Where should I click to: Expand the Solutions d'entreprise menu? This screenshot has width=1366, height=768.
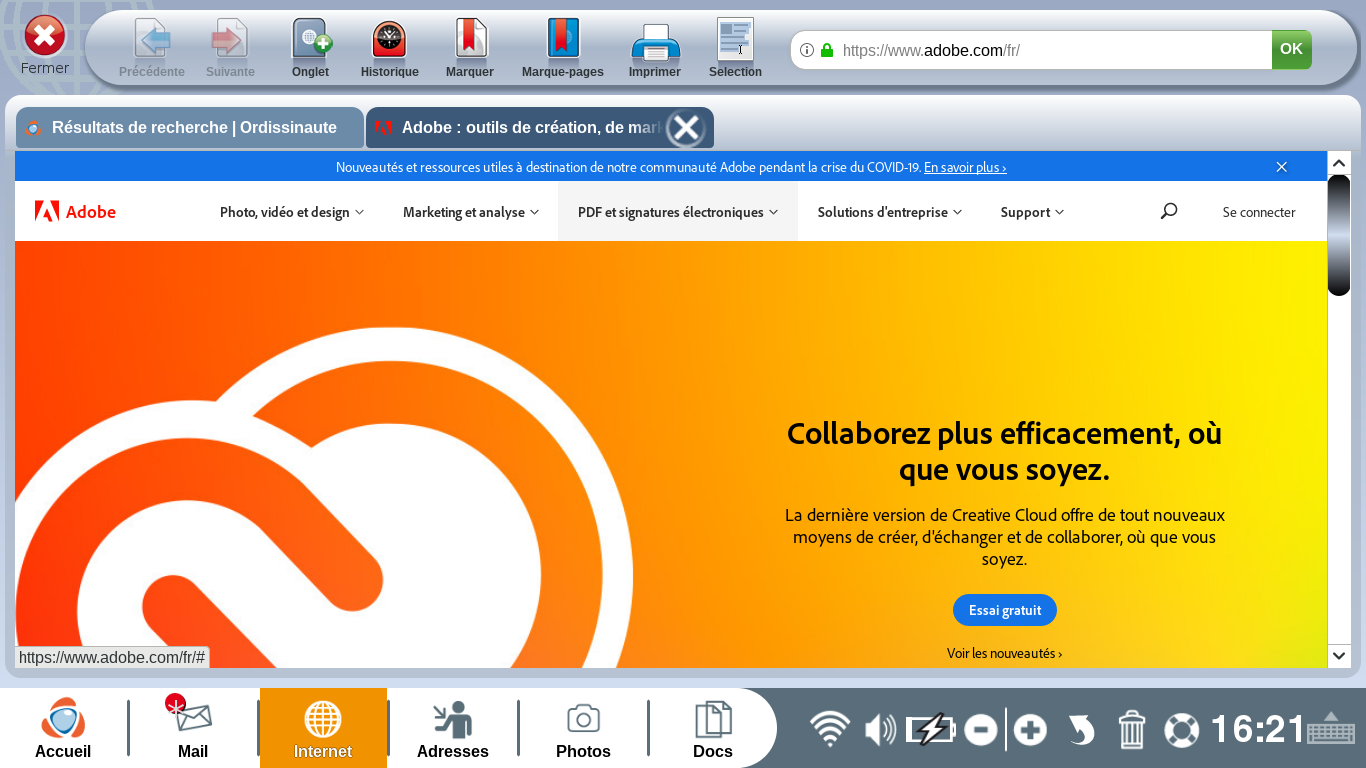[x=890, y=212]
